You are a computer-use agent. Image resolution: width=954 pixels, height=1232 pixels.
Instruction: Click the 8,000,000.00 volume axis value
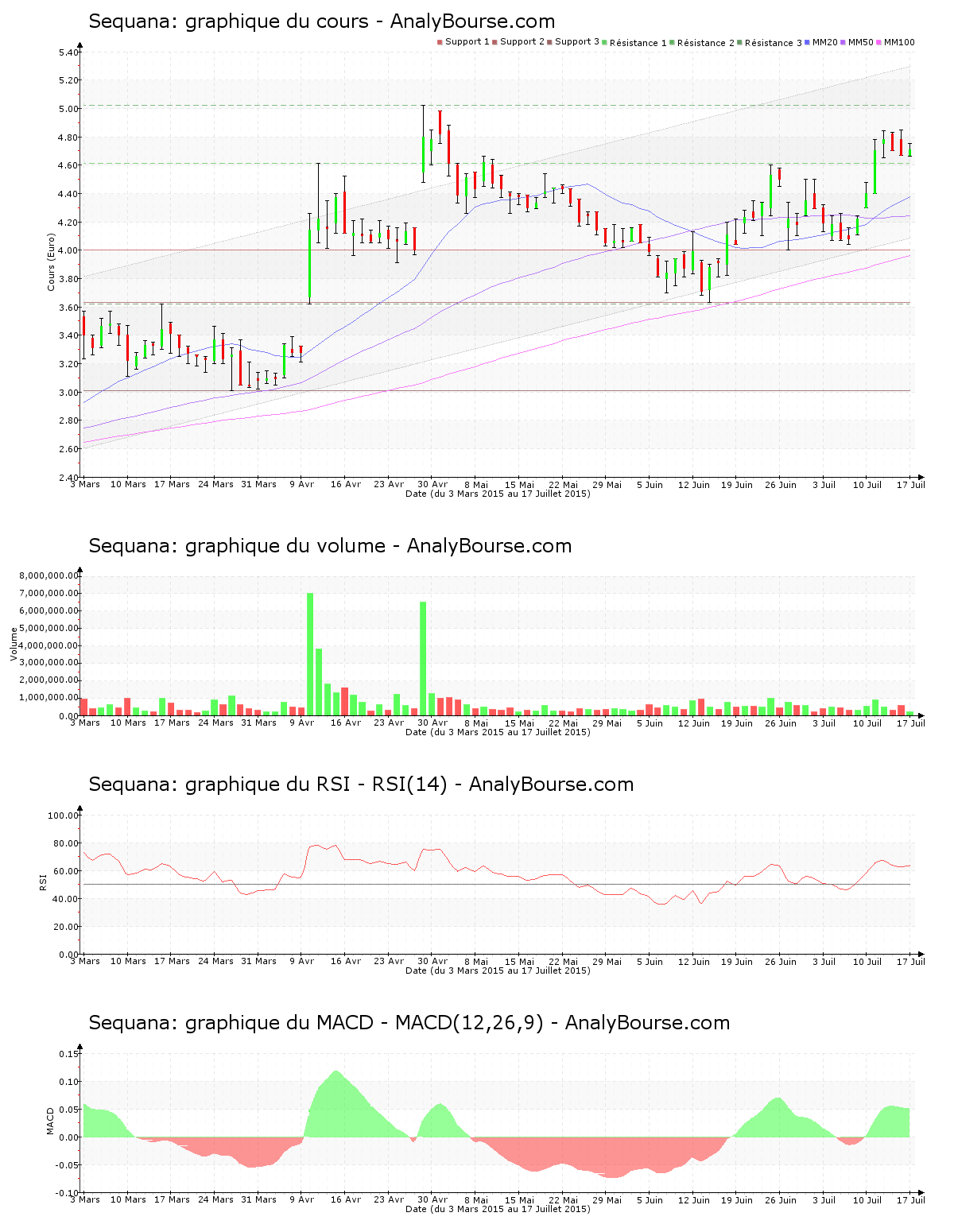[49, 575]
